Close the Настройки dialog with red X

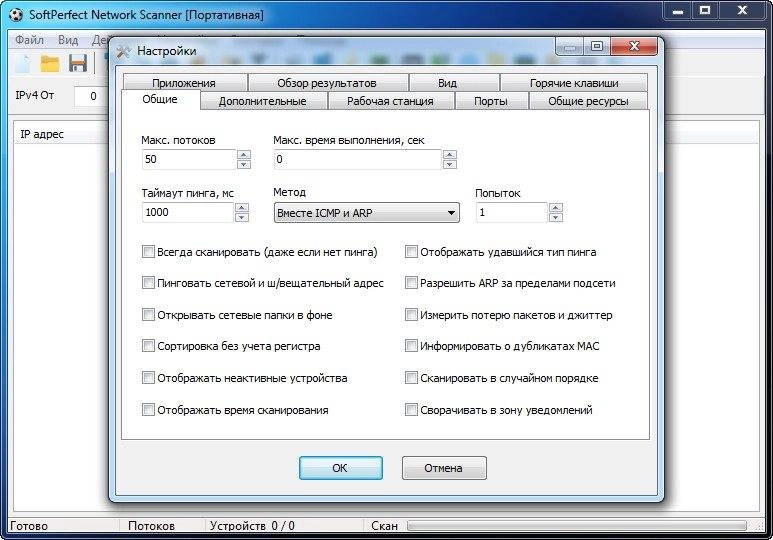[x=634, y=46]
